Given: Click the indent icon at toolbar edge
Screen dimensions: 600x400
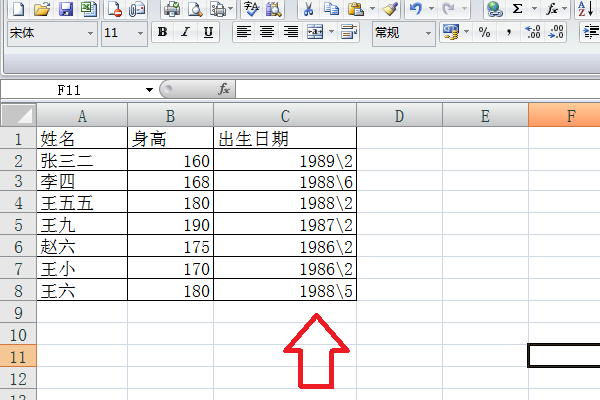Looking at the screenshot, I should click(x=591, y=32).
